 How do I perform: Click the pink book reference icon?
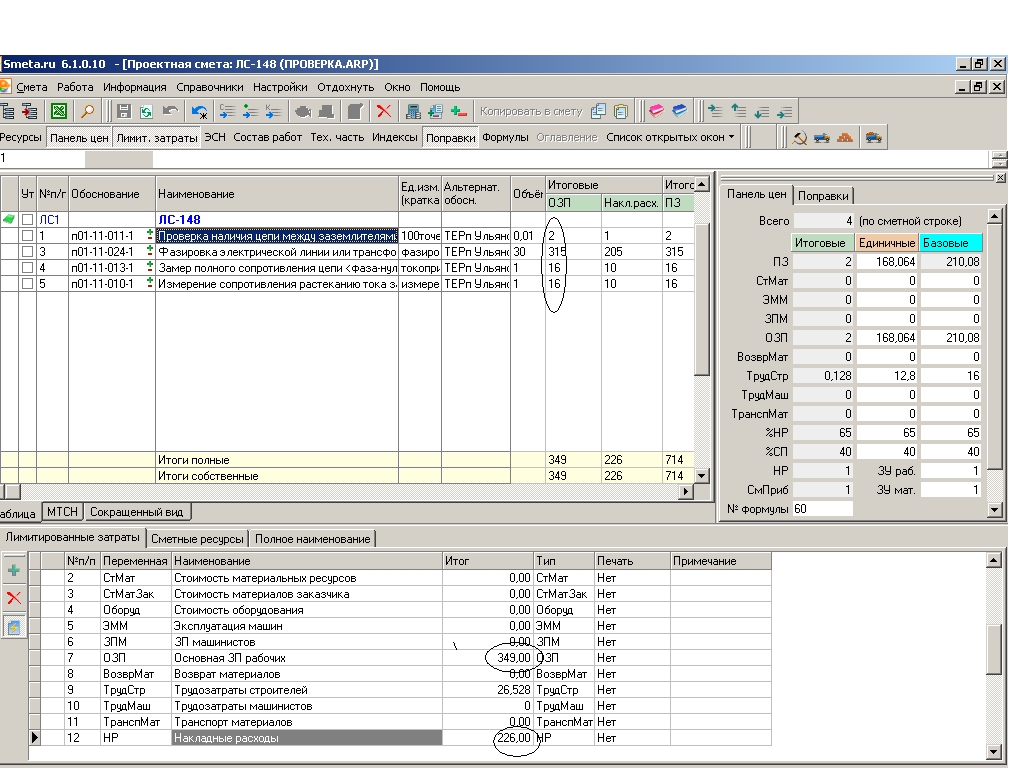click(x=656, y=112)
